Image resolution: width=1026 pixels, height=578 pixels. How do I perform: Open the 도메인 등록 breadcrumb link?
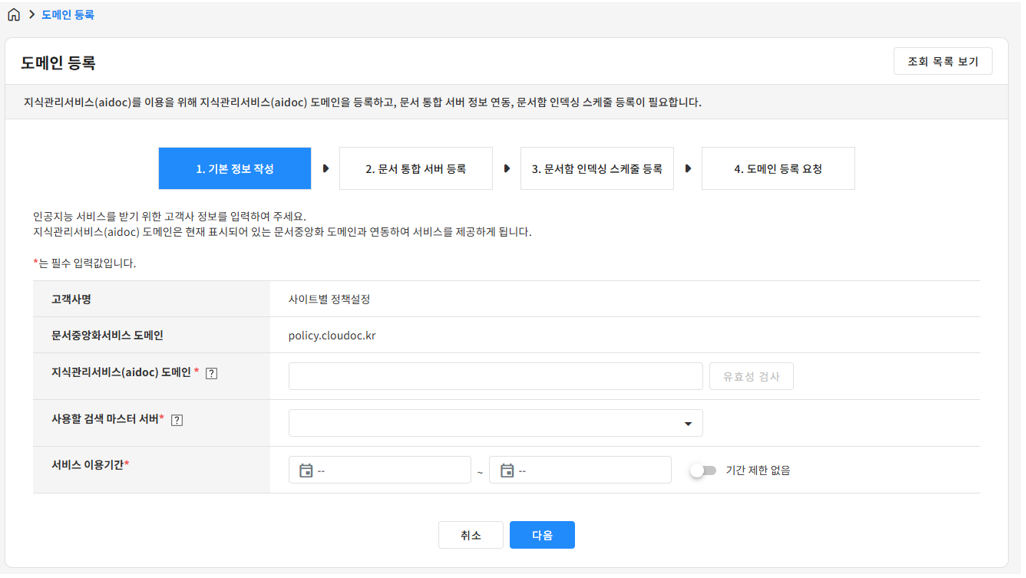pyautogui.click(x=68, y=15)
